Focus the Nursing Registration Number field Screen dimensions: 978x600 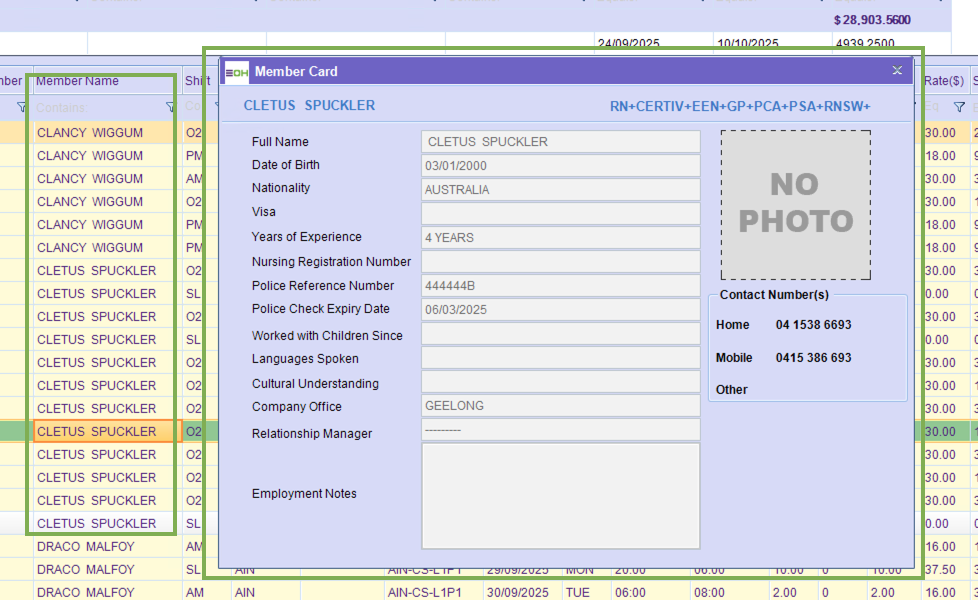click(x=560, y=262)
